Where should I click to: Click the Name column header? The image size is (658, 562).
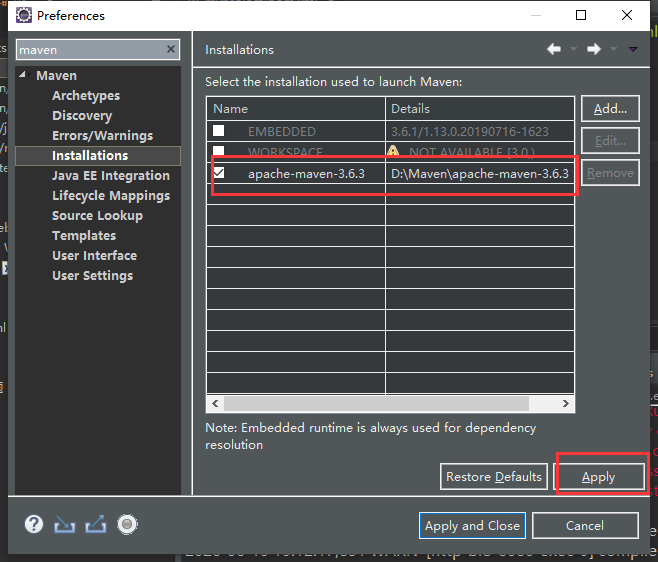click(x=295, y=109)
